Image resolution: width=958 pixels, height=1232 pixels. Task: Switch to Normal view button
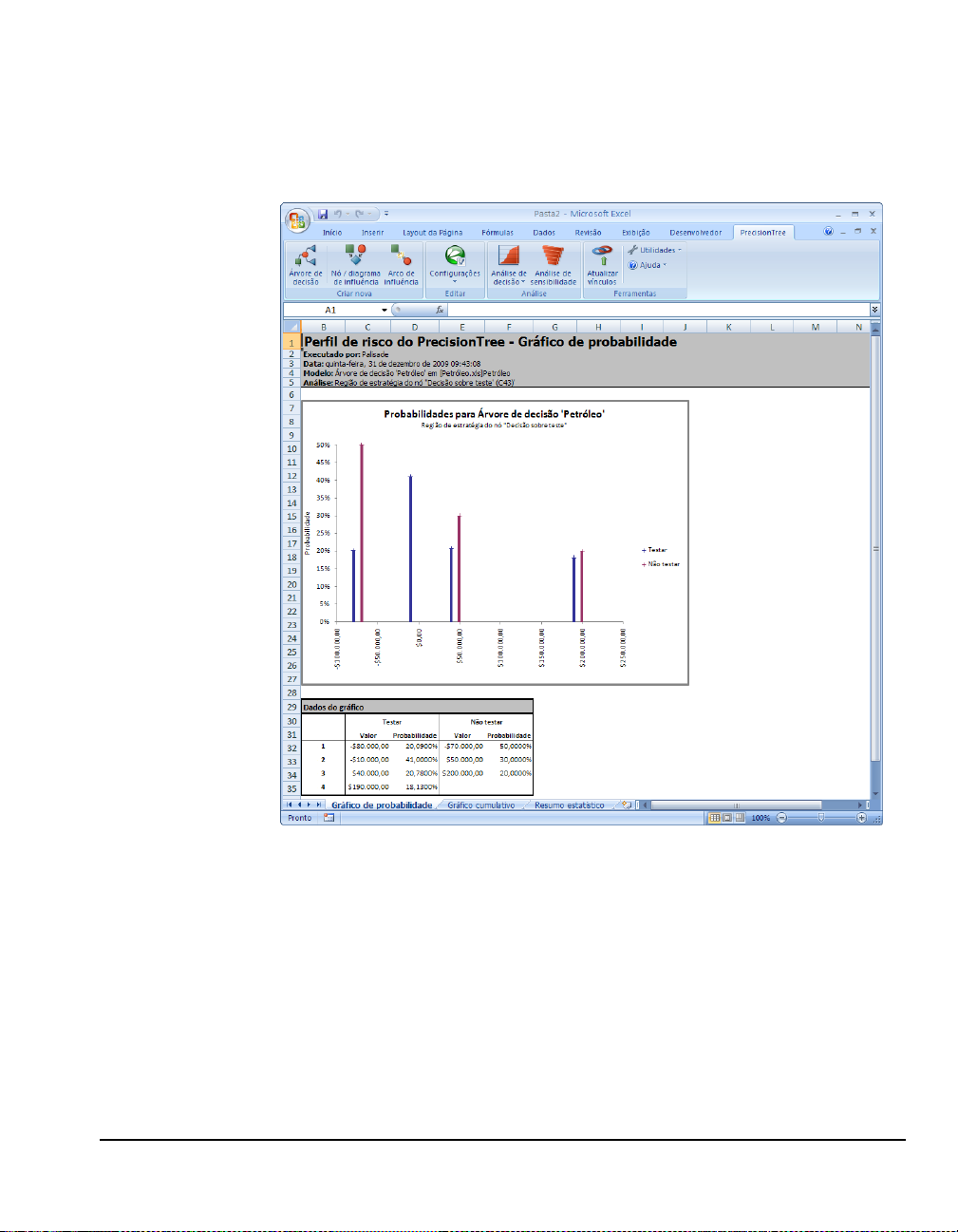[x=715, y=818]
